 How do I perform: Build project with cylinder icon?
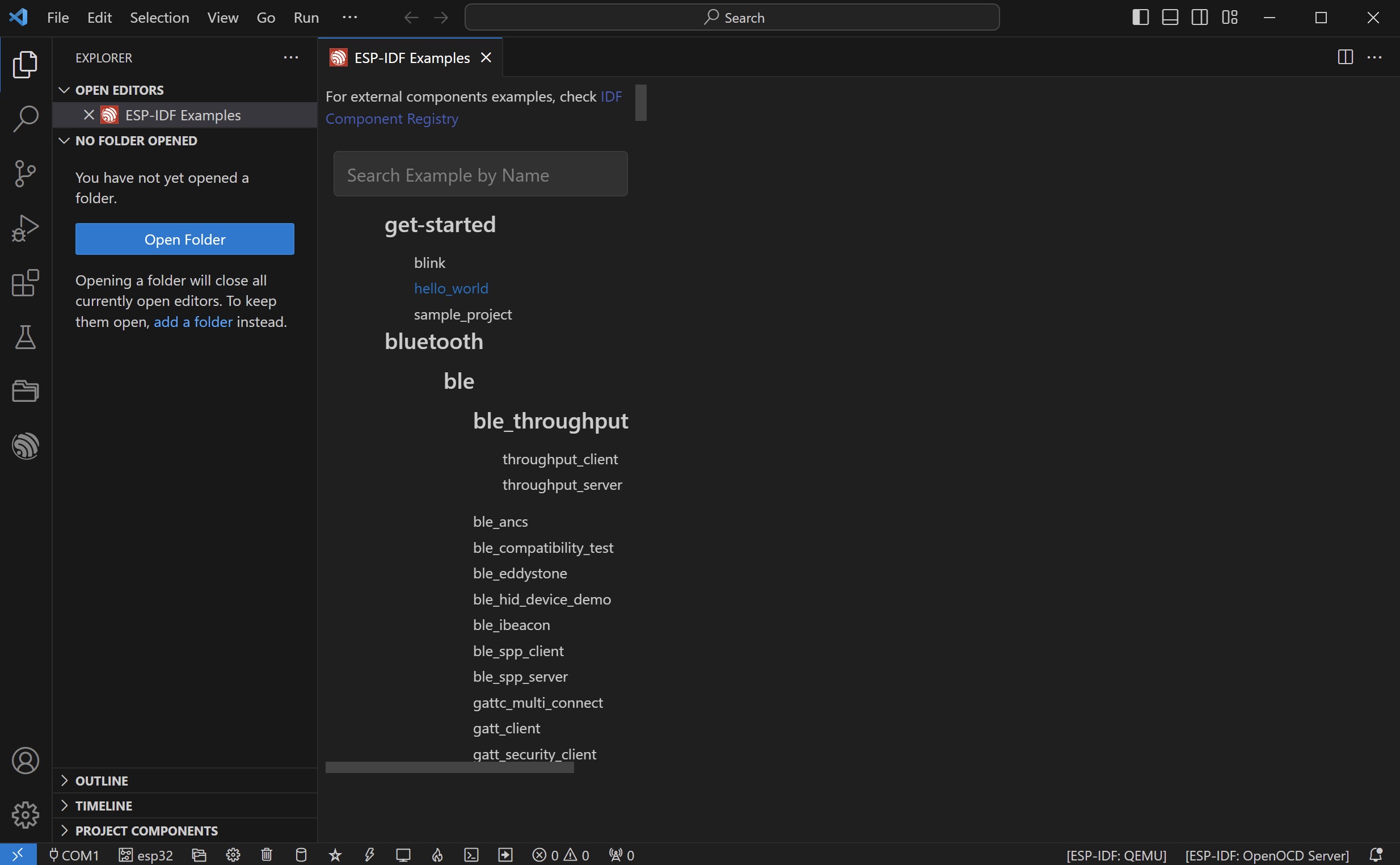pyautogui.click(x=301, y=855)
